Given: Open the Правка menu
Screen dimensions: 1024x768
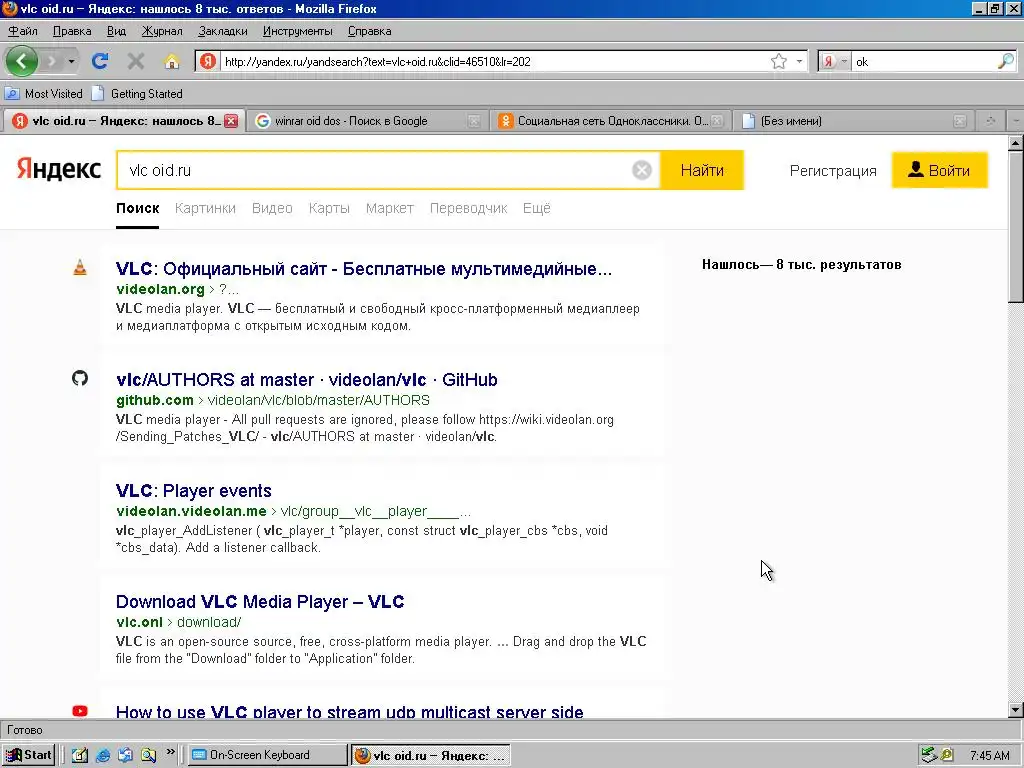Looking at the screenshot, I should [72, 31].
